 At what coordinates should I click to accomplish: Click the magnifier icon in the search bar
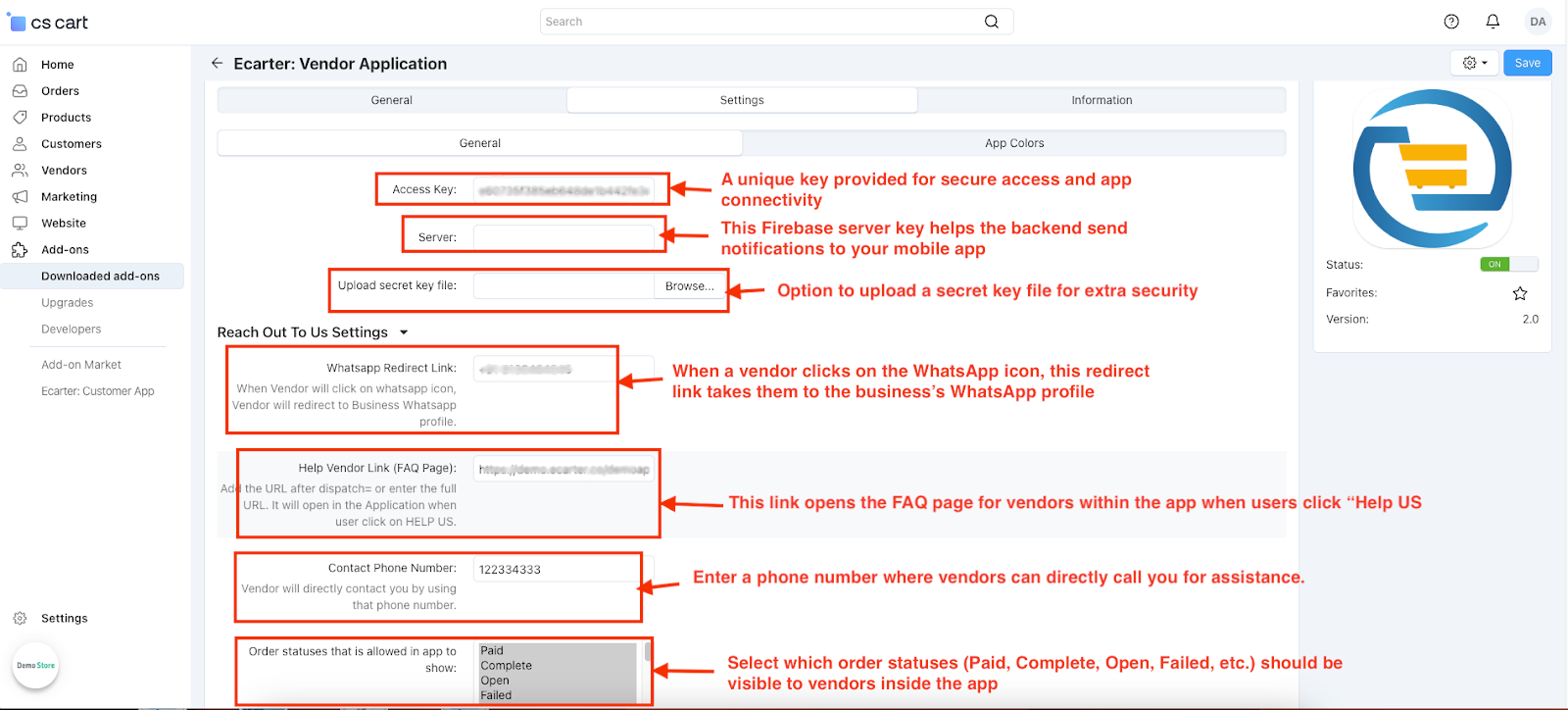(x=992, y=22)
